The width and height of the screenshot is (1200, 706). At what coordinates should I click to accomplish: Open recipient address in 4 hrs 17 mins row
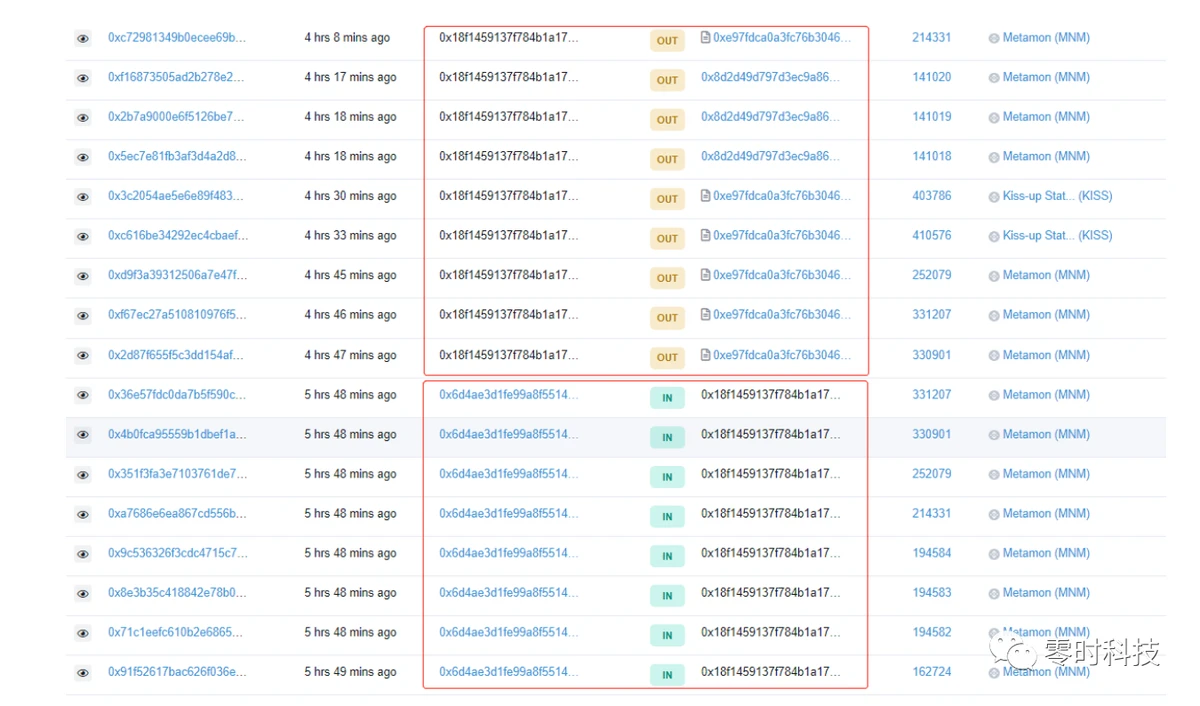click(x=770, y=77)
